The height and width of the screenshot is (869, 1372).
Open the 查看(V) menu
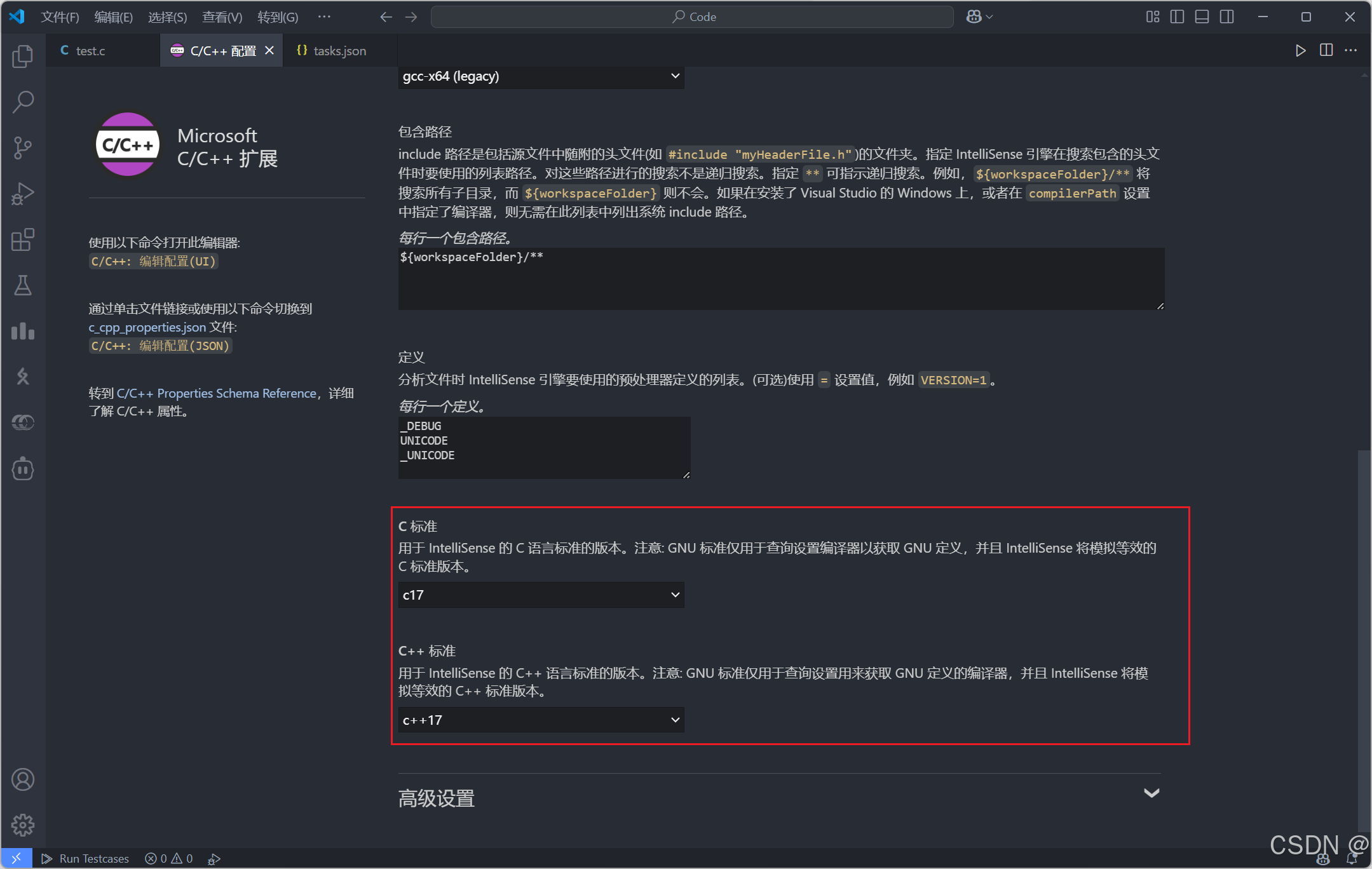222,17
